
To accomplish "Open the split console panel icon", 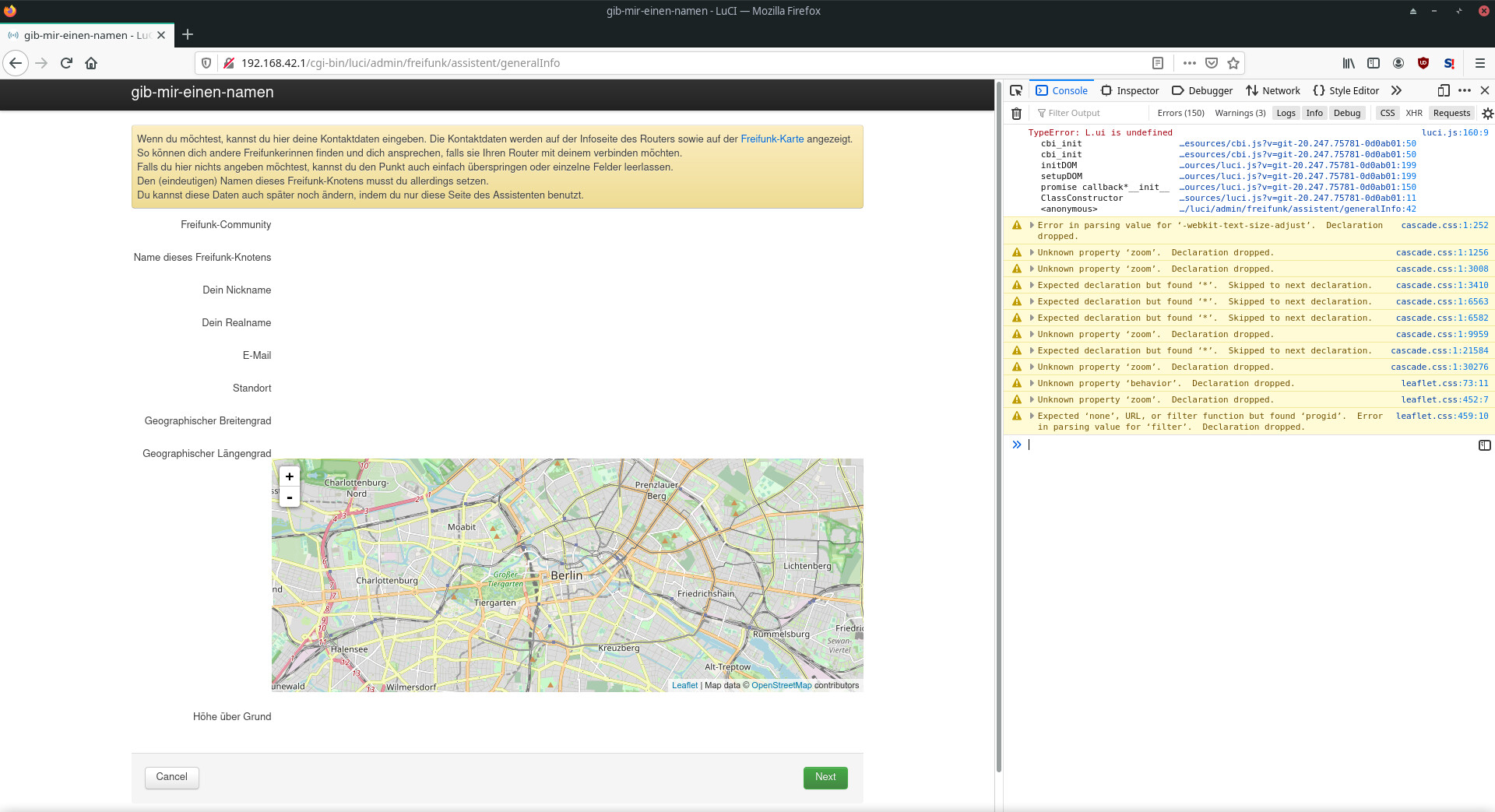I will pyautogui.click(x=1484, y=445).
